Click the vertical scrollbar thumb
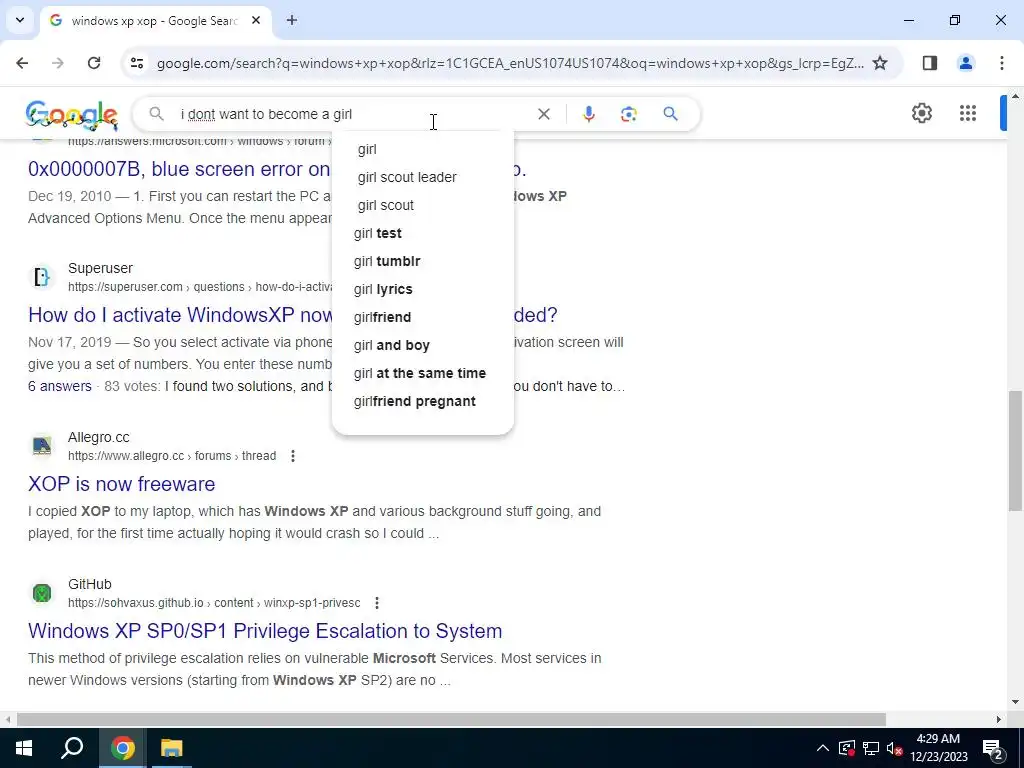1024x768 pixels. [x=1015, y=451]
